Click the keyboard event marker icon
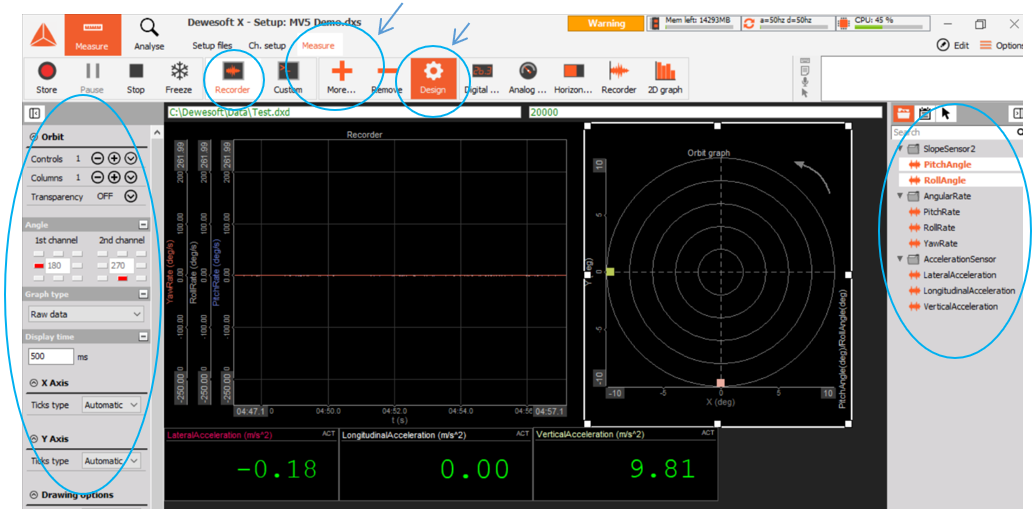The image size is (1033, 516). click(804, 61)
